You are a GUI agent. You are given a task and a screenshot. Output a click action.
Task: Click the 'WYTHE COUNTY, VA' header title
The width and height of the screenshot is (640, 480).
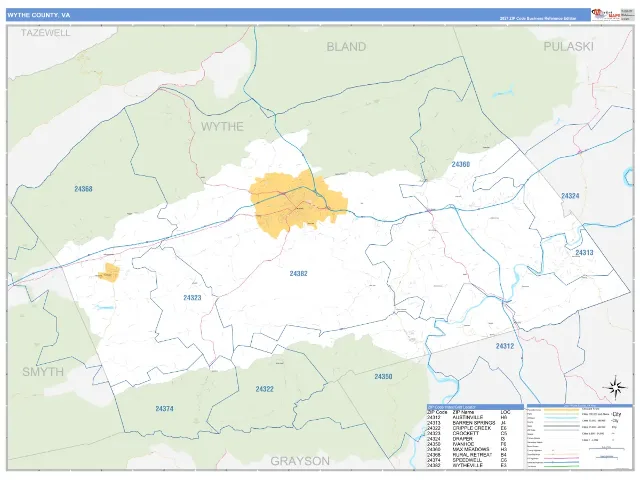[38, 15]
